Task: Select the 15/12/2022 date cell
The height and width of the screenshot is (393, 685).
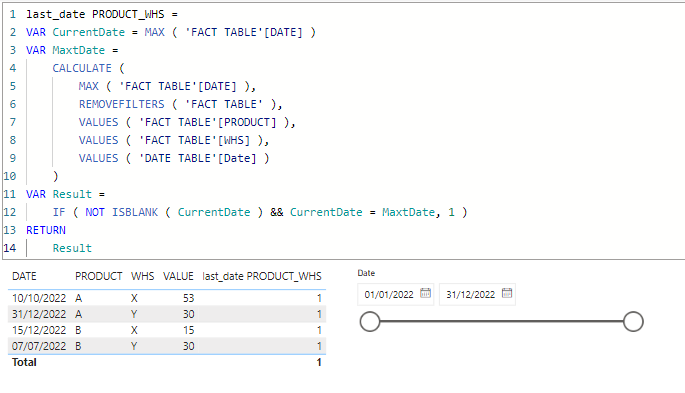Action: tap(39, 330)
